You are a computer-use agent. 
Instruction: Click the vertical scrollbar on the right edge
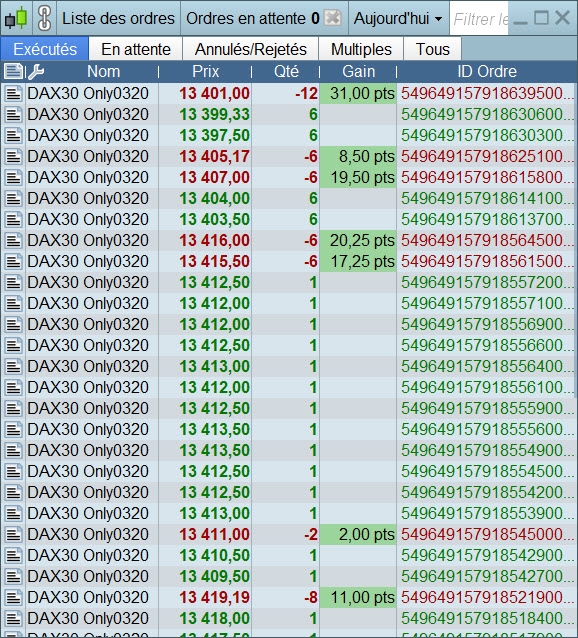click(x=576, y=240)
